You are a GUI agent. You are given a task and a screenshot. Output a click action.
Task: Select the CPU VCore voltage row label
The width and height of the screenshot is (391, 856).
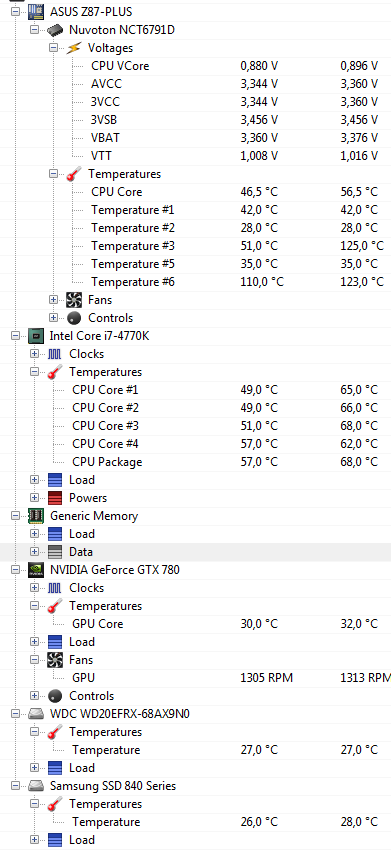(x=120, y=66)
